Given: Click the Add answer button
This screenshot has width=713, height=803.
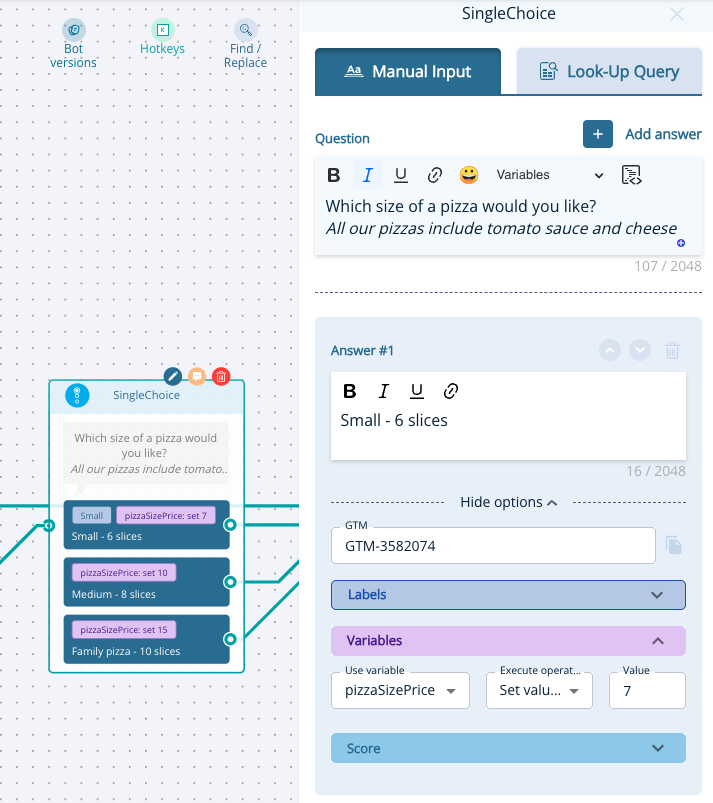Looking at the screenshot, I should [x=642, y=134].
